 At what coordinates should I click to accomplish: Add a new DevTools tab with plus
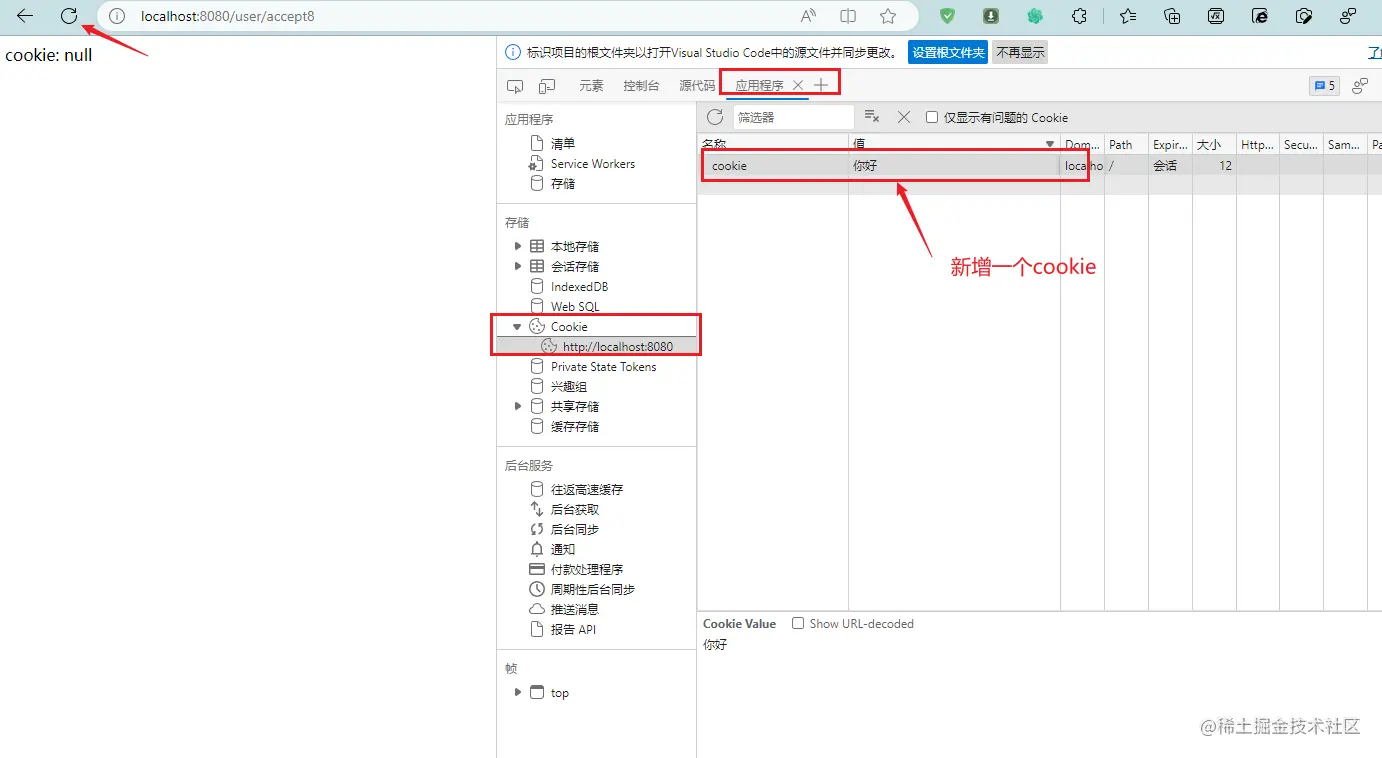(821, 86)
